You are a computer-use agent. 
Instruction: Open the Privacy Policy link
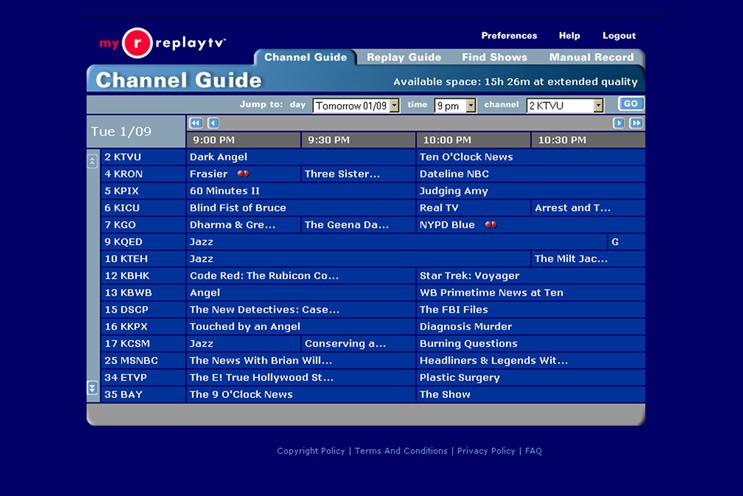pyautogui.click(x=486, y=451)
